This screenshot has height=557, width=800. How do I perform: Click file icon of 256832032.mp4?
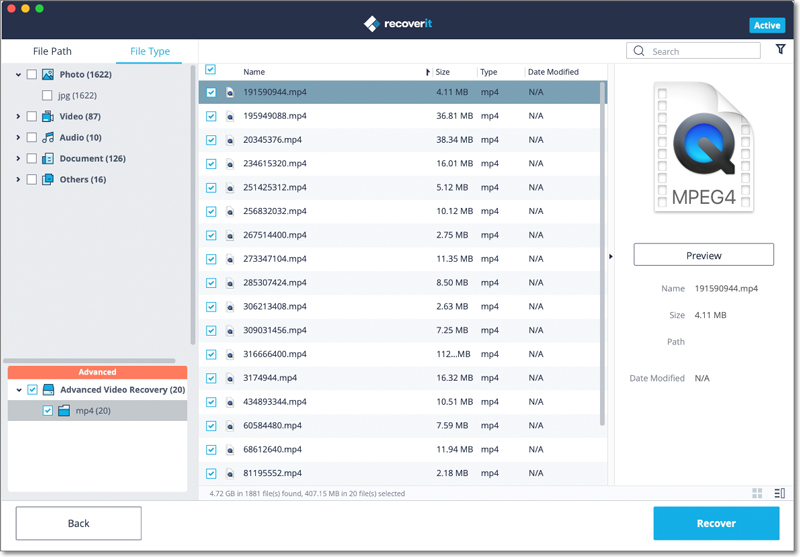click(x=230, y=211)
